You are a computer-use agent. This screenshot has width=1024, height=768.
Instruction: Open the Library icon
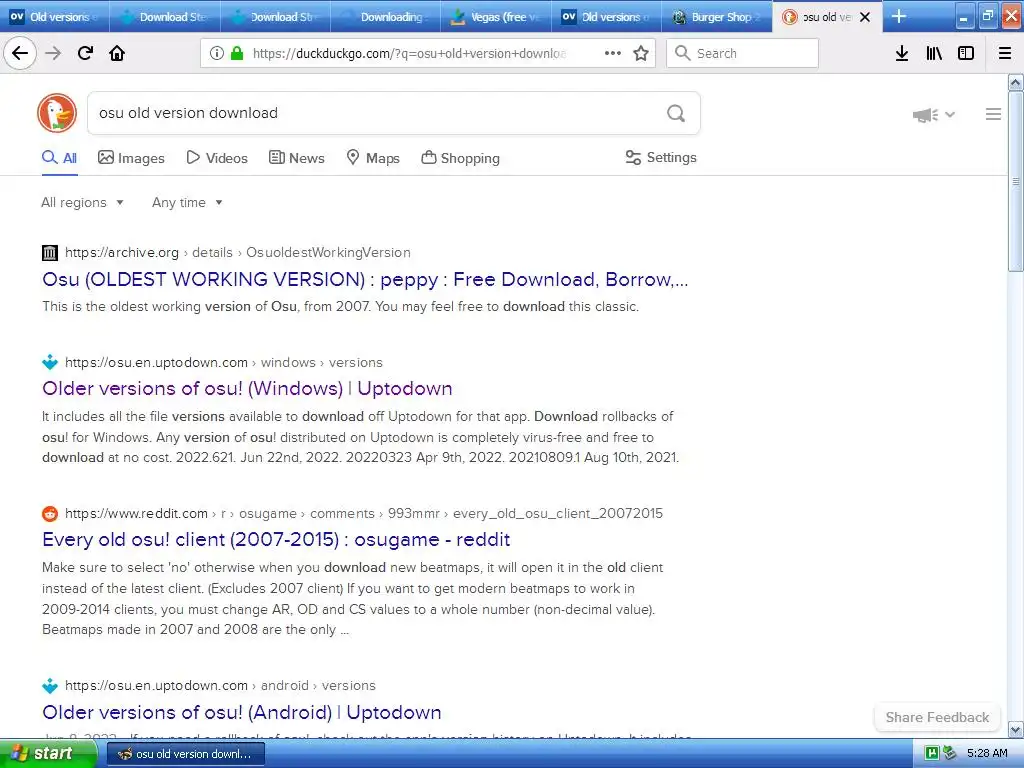pyautogui.click(x=934, y=53)
